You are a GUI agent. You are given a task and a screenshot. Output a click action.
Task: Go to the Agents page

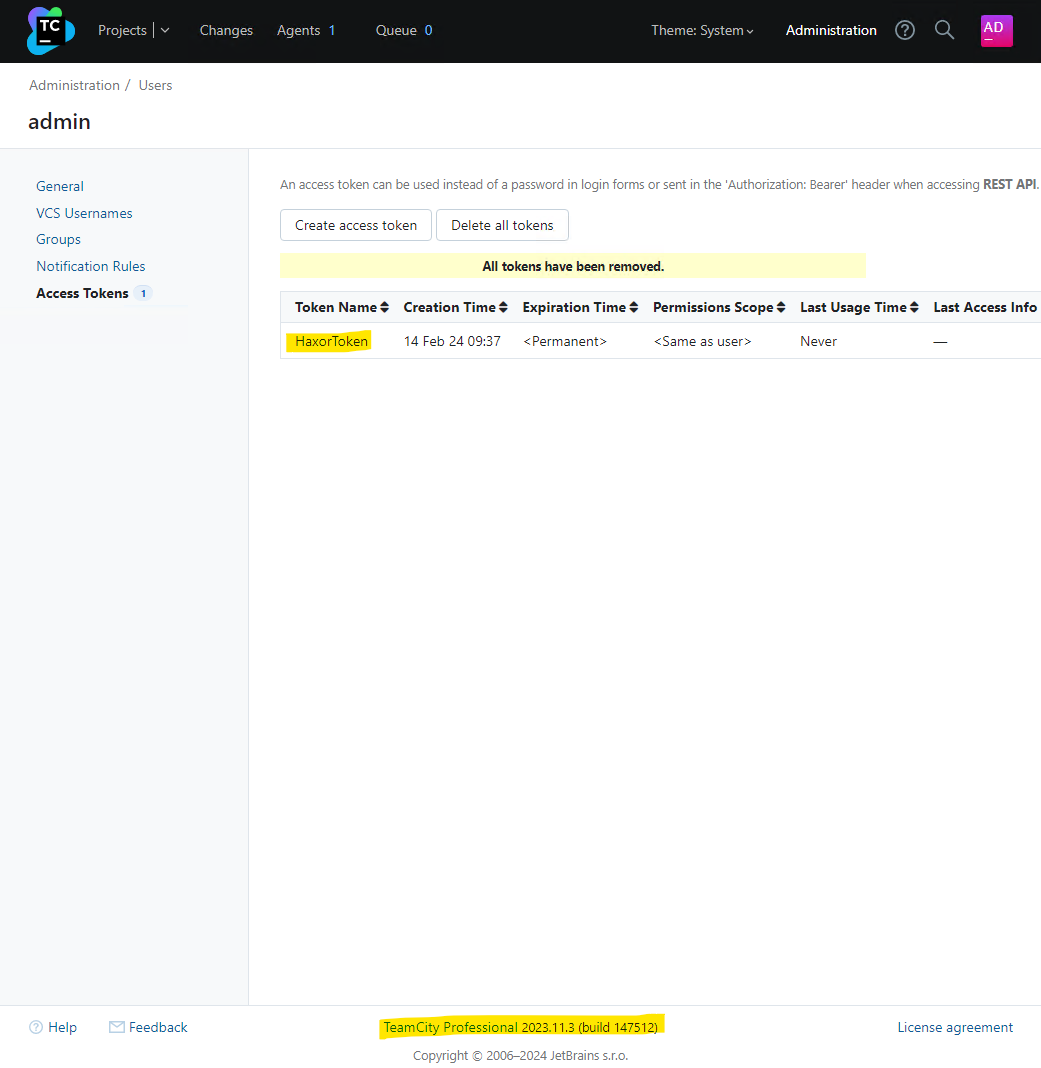click(x=298, y=30)
